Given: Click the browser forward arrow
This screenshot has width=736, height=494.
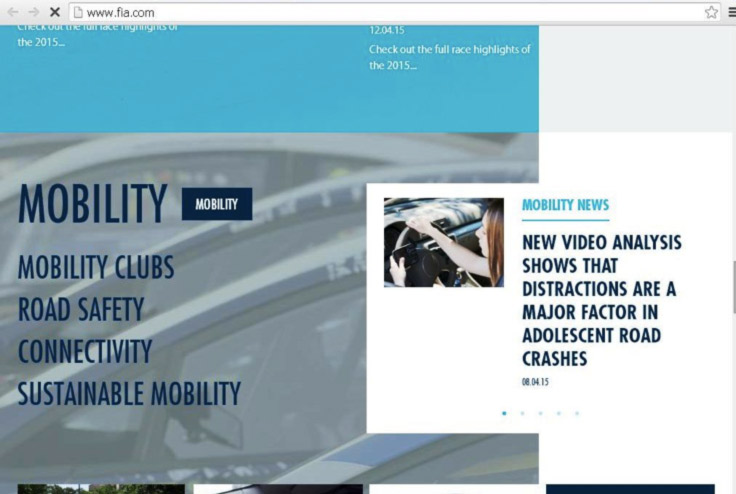Looking at the screenshot, I should (x=34, y=12).
